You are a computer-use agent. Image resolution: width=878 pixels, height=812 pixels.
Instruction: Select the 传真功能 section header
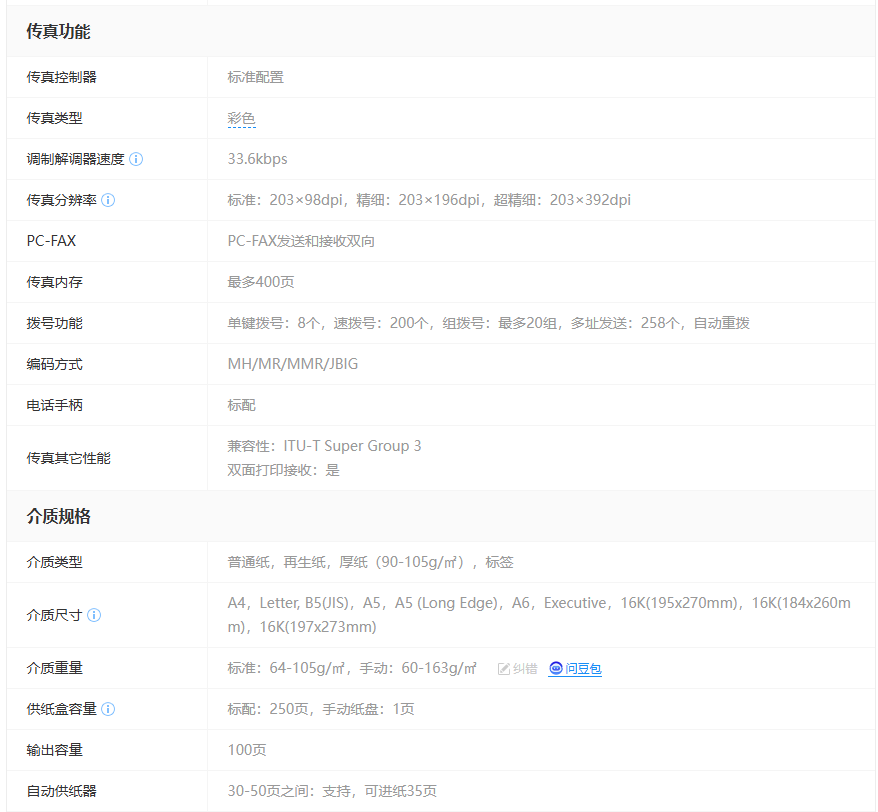point(58,32)
